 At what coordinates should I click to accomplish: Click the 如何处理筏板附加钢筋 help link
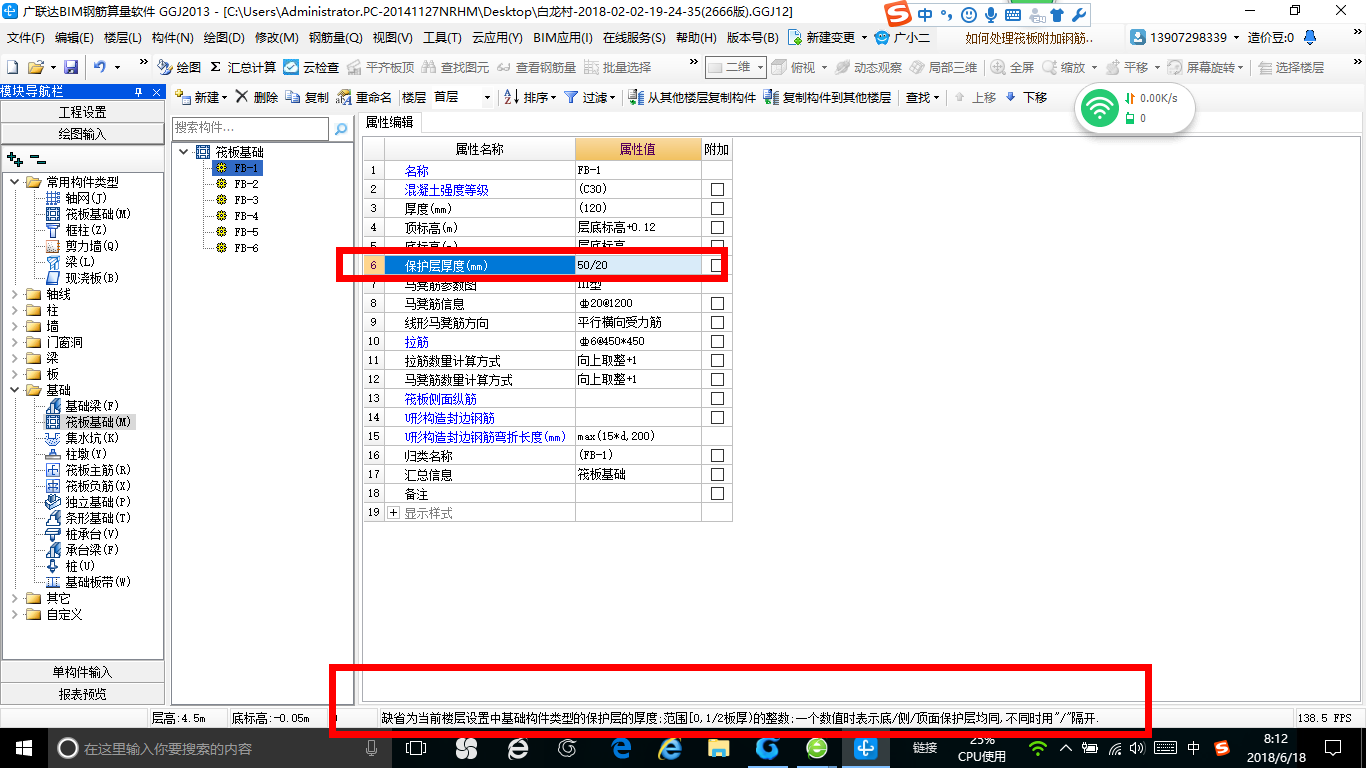1029,37
